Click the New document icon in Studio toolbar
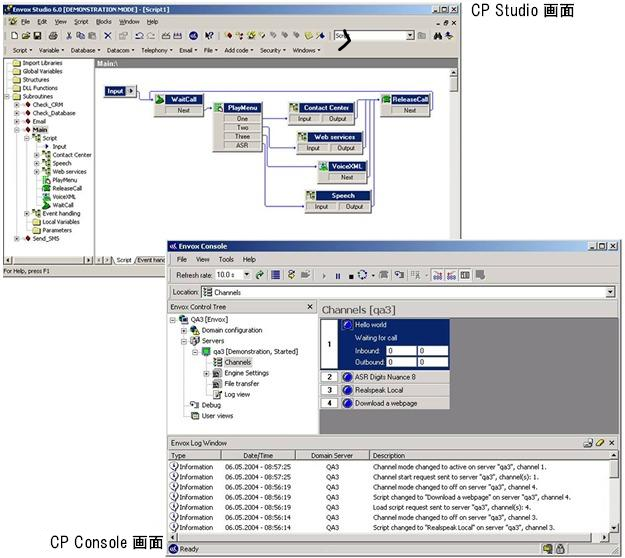 (14, 35)
